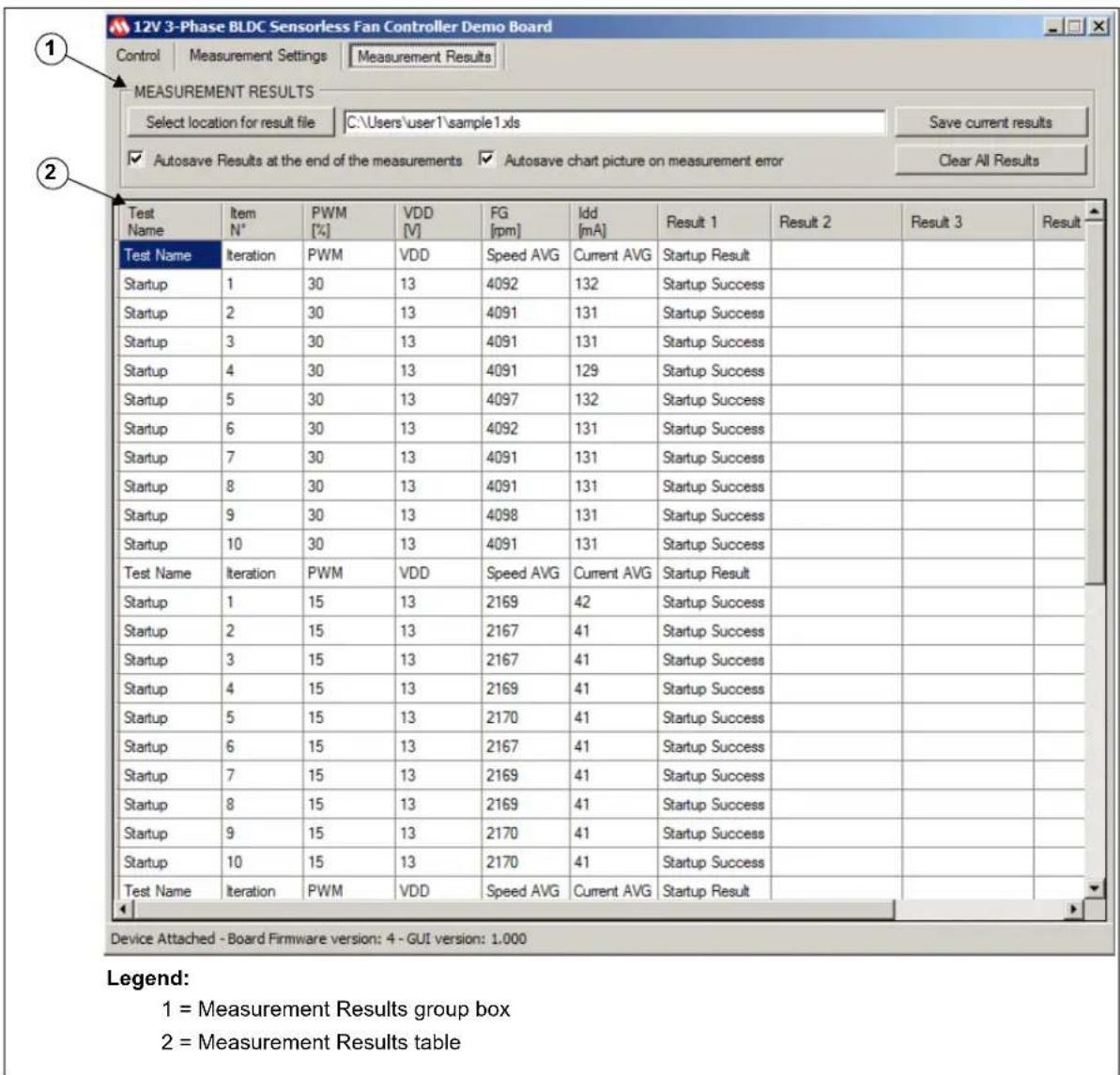Select the Measurement Results tab
Image resolution: width=1120 pixels, height=1075 pixels.
click(424, 56)
